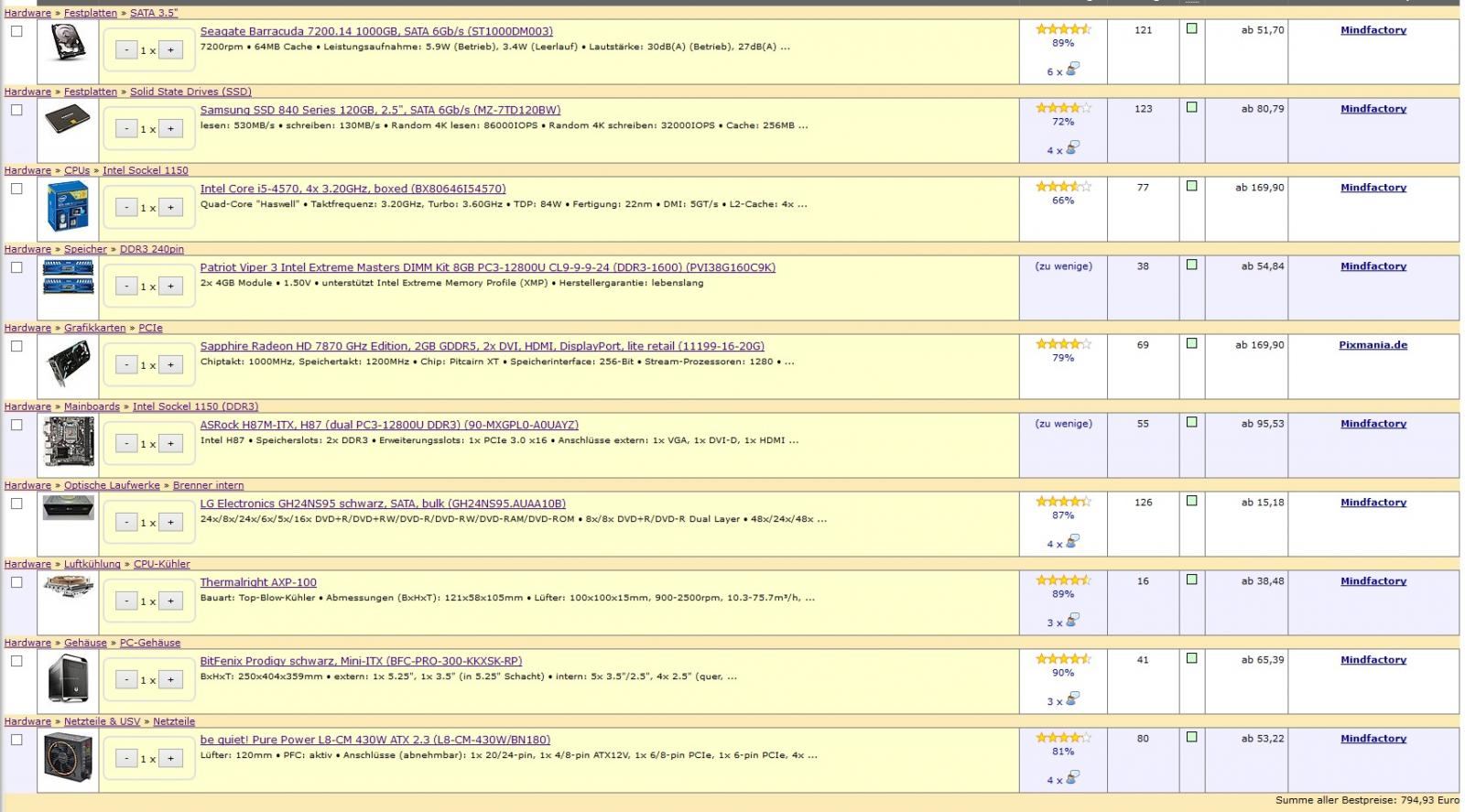Viewport: 1465px width, 812px height.
Task: Open Solid State Drives (SSD) category breadcrumb
Action: tap(190, 92)
